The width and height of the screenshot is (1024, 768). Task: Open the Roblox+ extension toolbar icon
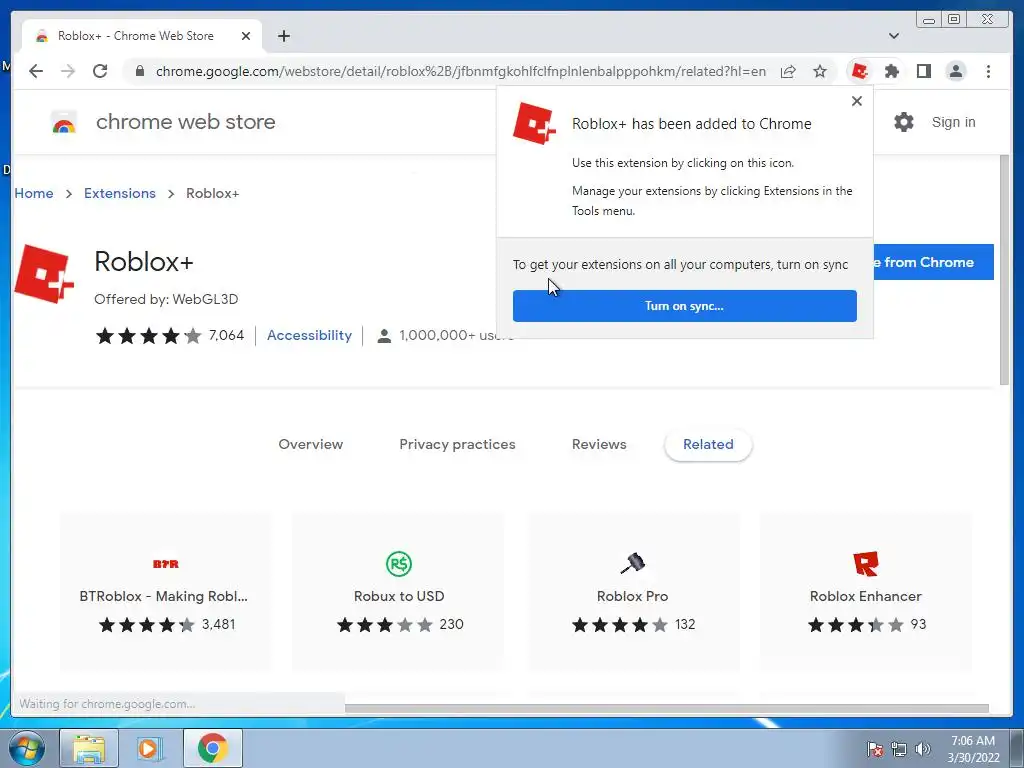point(859,71)
